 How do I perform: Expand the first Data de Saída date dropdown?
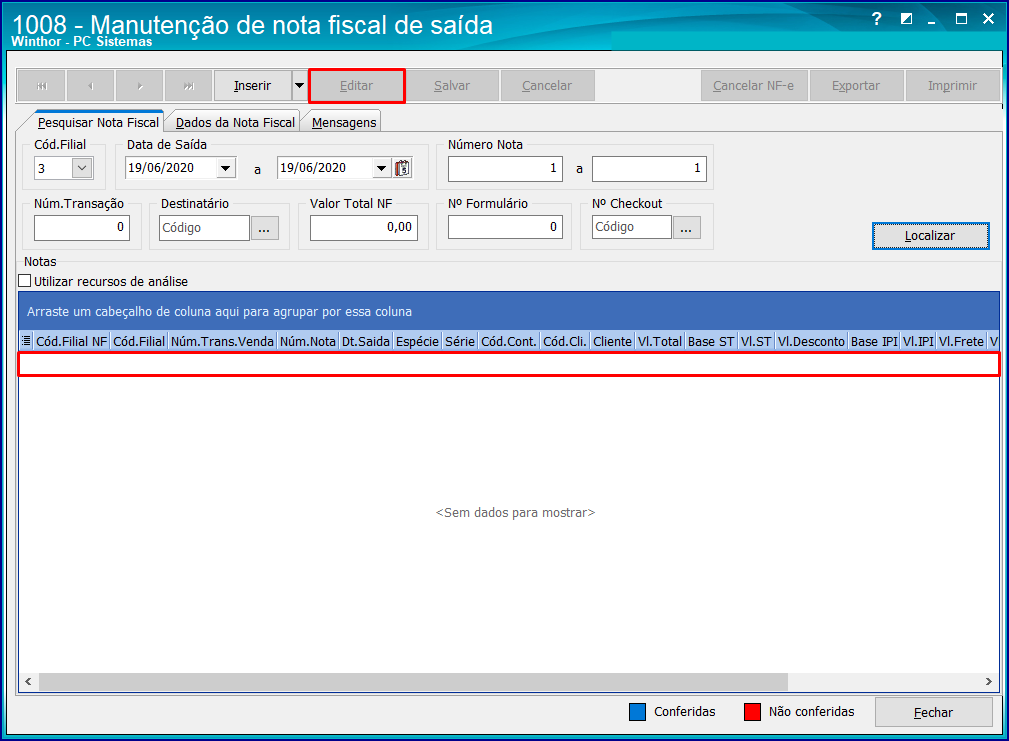(x=225, y=167)
